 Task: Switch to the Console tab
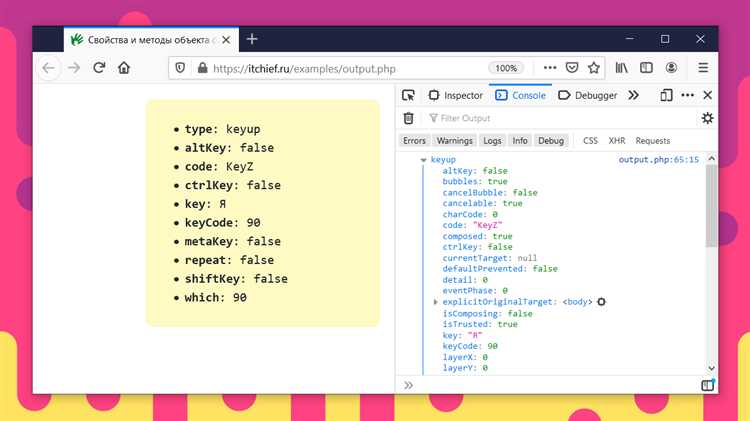tap(520, 95)
